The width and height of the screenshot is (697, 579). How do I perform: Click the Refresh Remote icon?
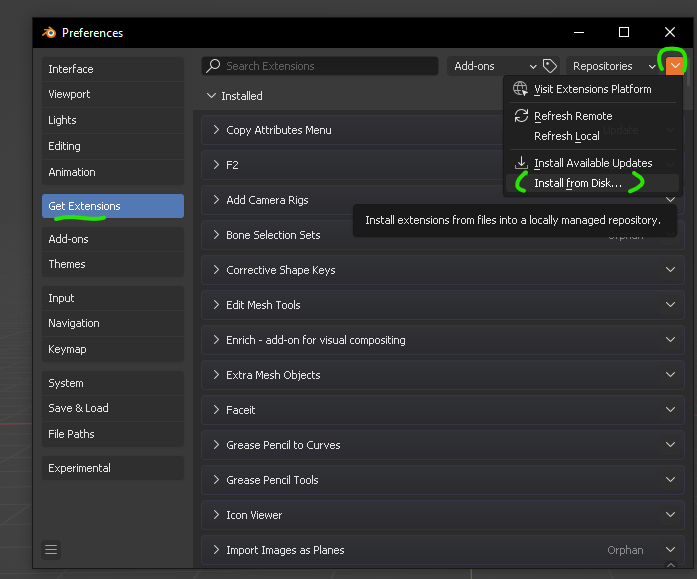click(521, 116)
